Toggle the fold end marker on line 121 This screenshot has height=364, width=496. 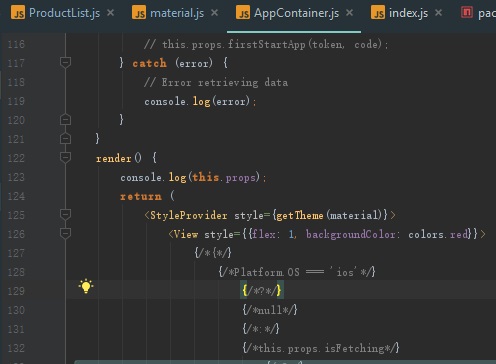tap(65, 138)
